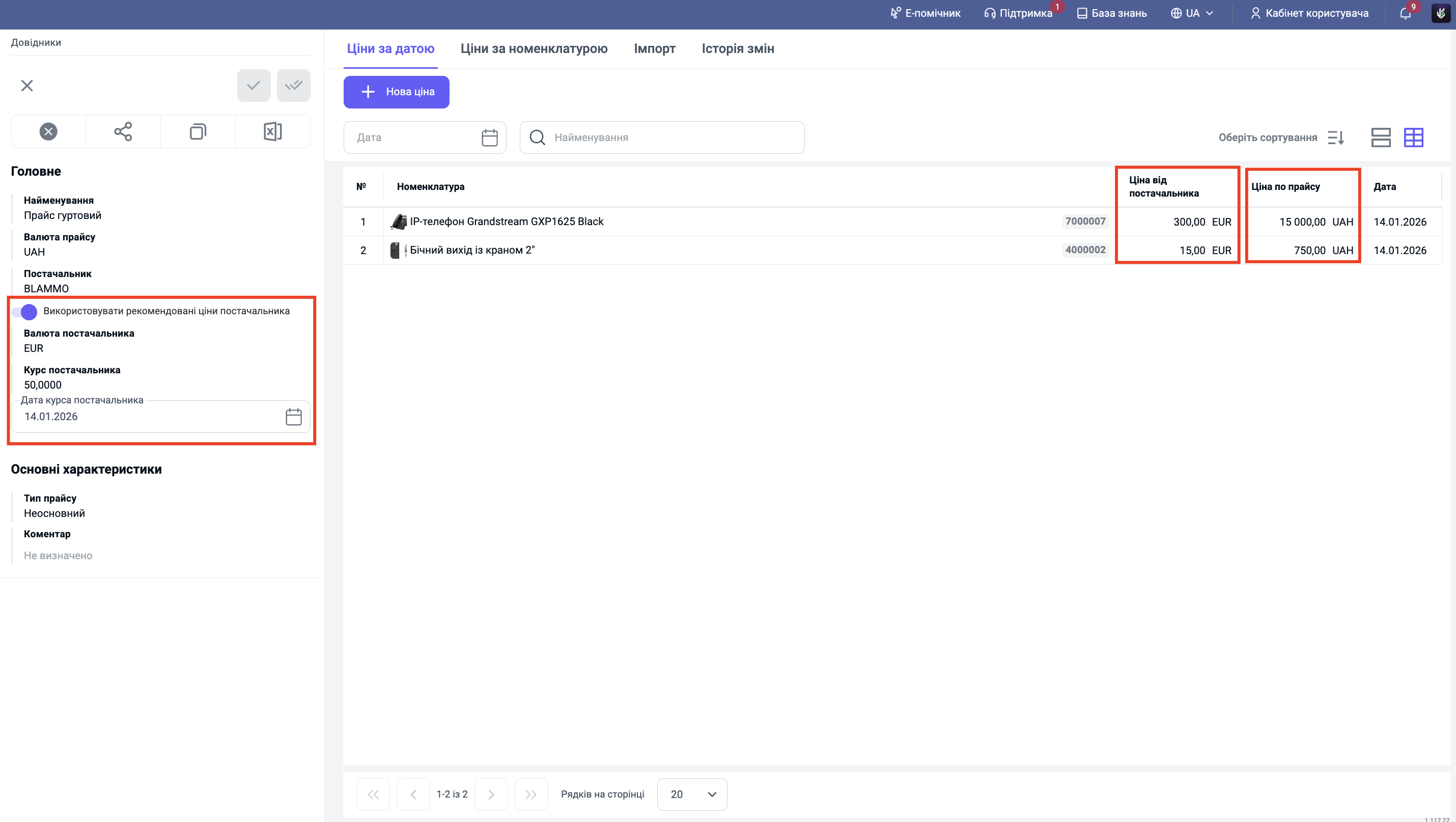Switch to the card list view
The width and height of the screenshot is (1456, 822).
[x=1380, y=138]
